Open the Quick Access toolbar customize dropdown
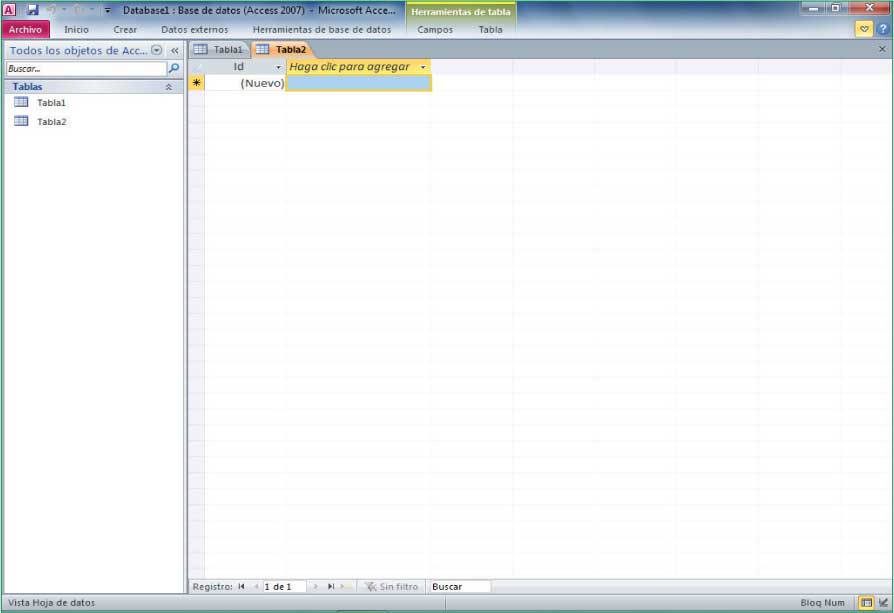The width and height of the screenshot is (894, 613). pyautogui.click(x=107, y=10)
